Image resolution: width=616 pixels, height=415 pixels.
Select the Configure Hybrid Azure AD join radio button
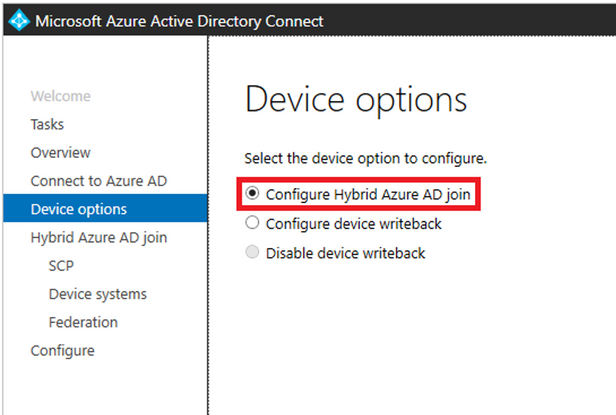tap(252, 193)
